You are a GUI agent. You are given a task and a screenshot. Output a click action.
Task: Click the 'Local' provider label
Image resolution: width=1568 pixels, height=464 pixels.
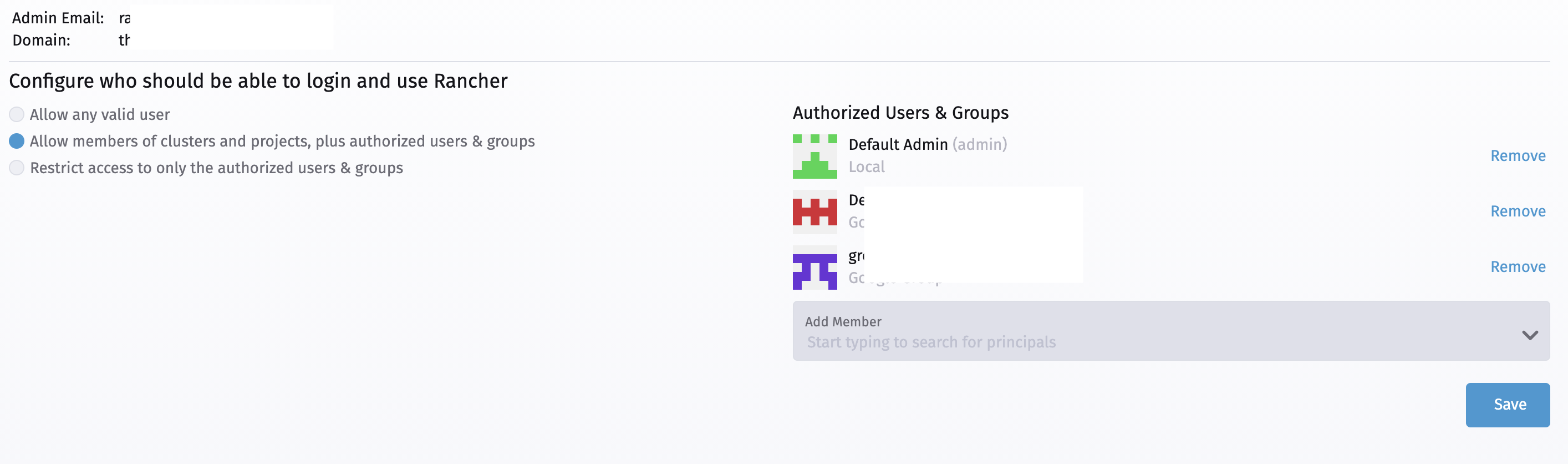(866, 167)
